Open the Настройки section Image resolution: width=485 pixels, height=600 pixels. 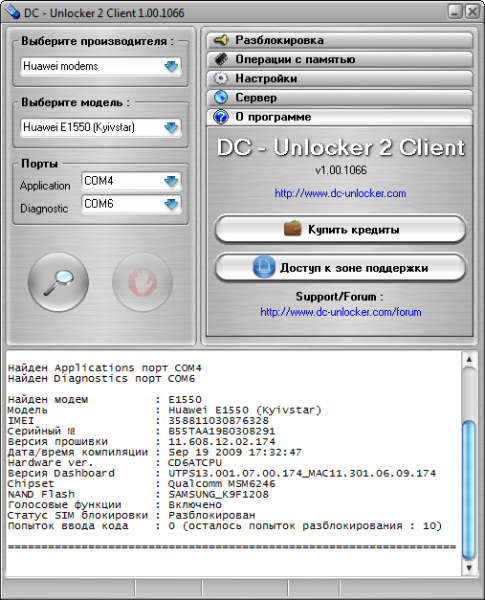340,78
